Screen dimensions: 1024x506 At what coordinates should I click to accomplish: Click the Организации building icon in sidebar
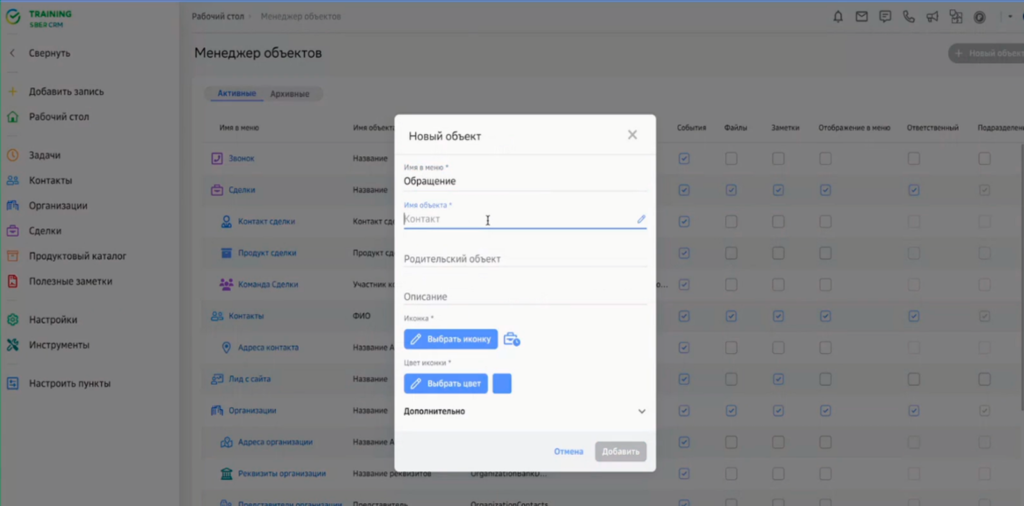(x=12, y=206)
